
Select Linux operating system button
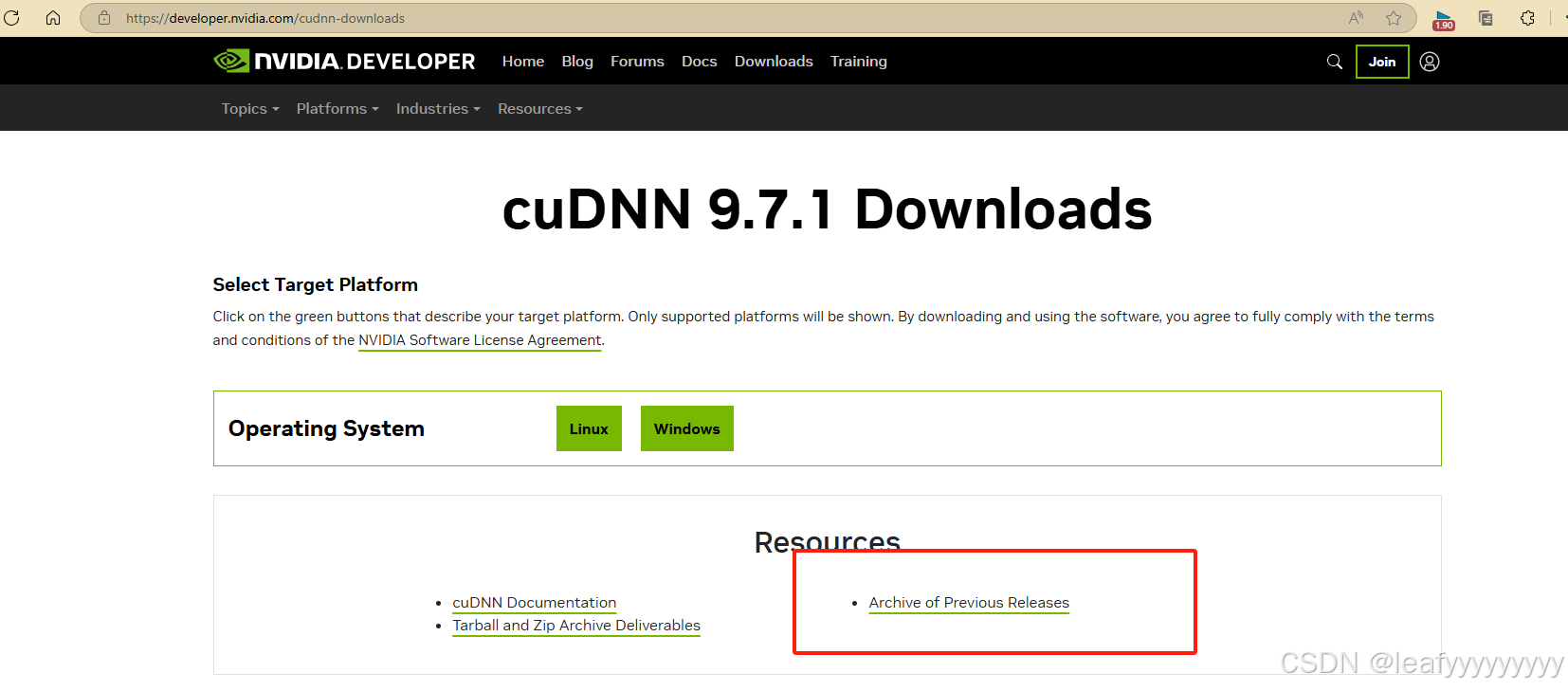coord(589,428)
